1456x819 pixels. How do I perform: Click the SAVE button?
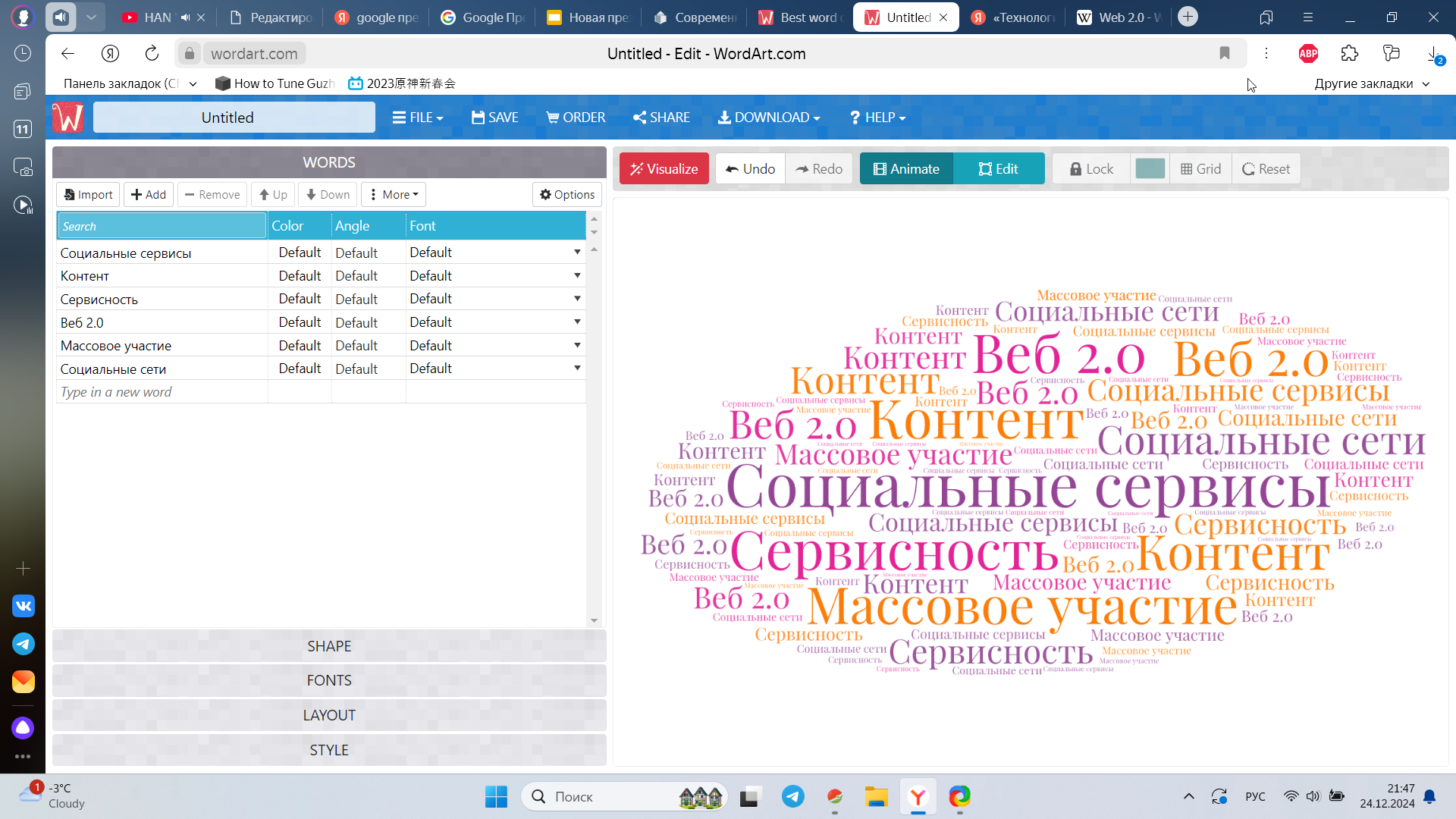[x=494, y=118]
